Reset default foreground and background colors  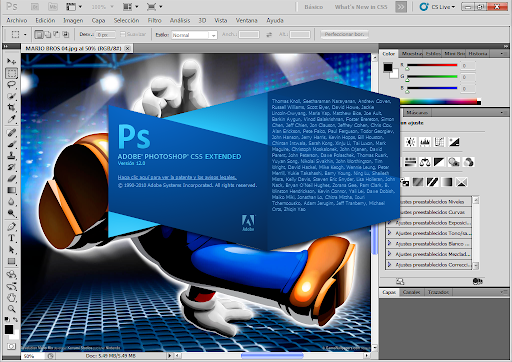click(7, 319)
